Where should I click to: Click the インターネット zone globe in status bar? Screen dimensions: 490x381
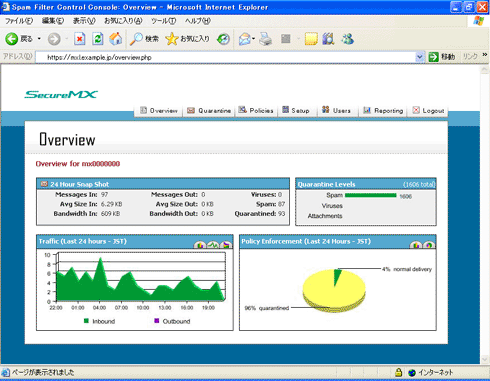pyautogui.click(x=412, y=372)
